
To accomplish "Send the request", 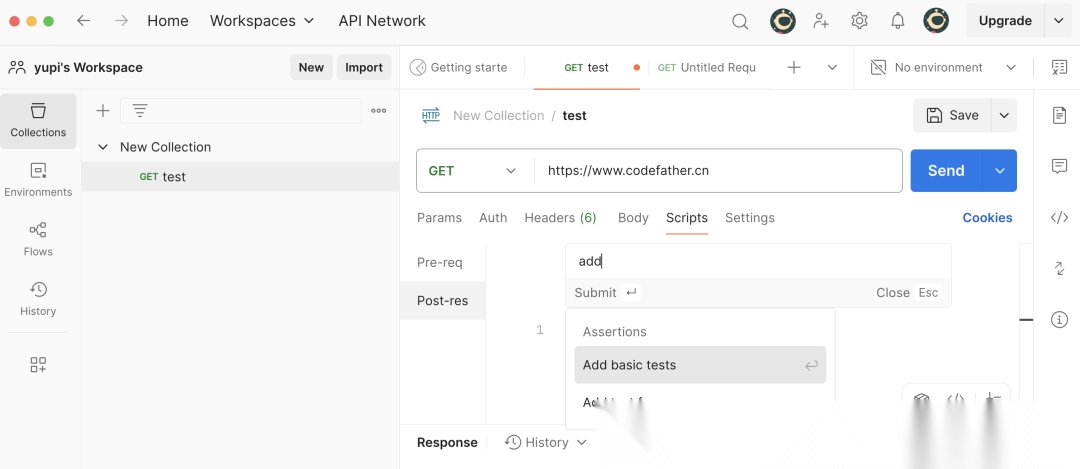I will coord(946,171).
